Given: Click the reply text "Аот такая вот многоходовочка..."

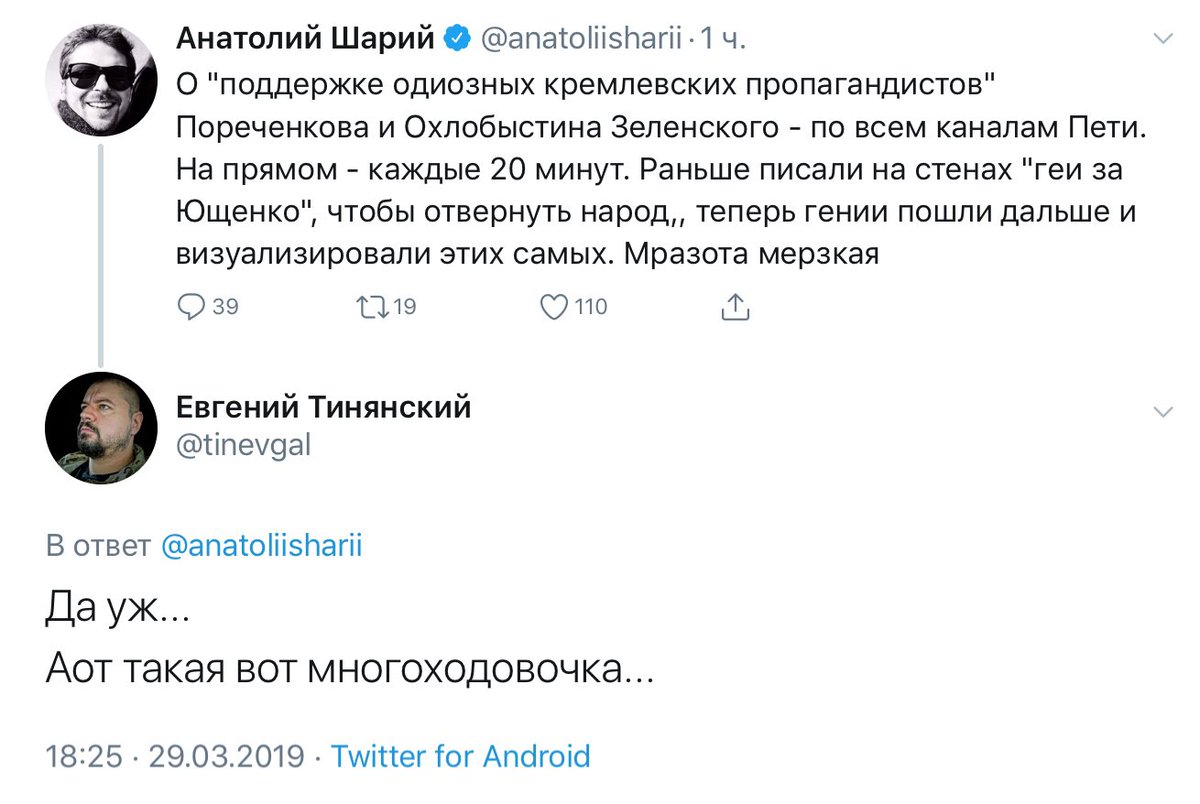Looking at the screenshot, I should tap(350, 668).
